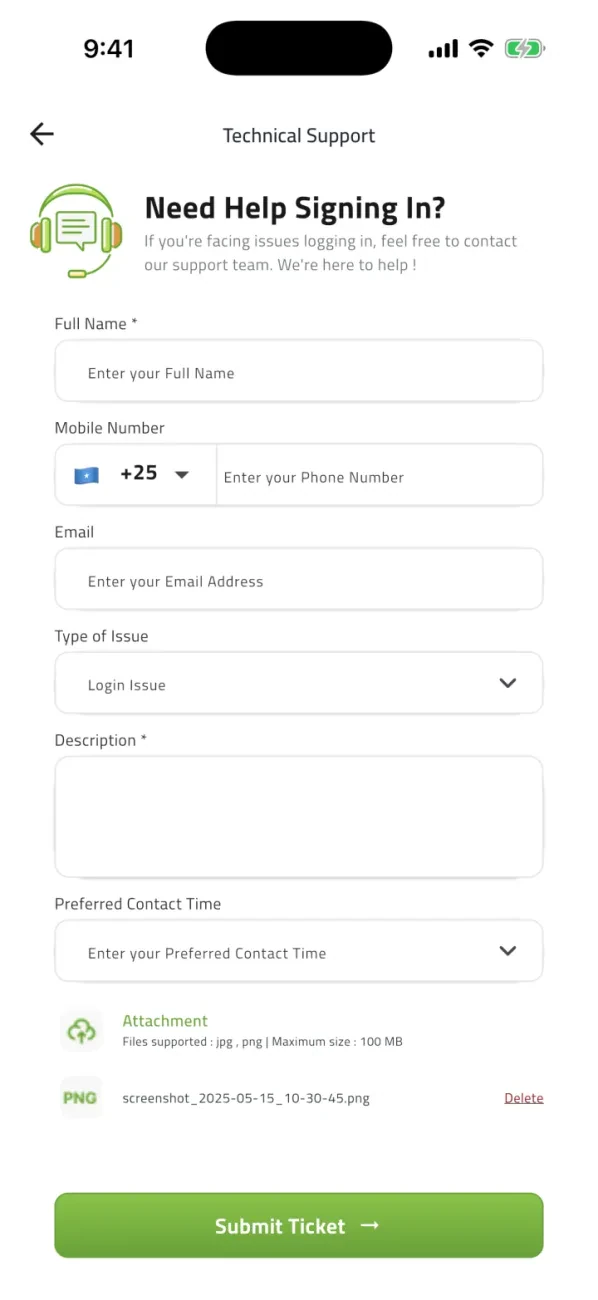Image resolution: width=598 pixels, height=1300 pixels.
Task: Submit the ticket with green button
Action: click(x=299, y=1225)
